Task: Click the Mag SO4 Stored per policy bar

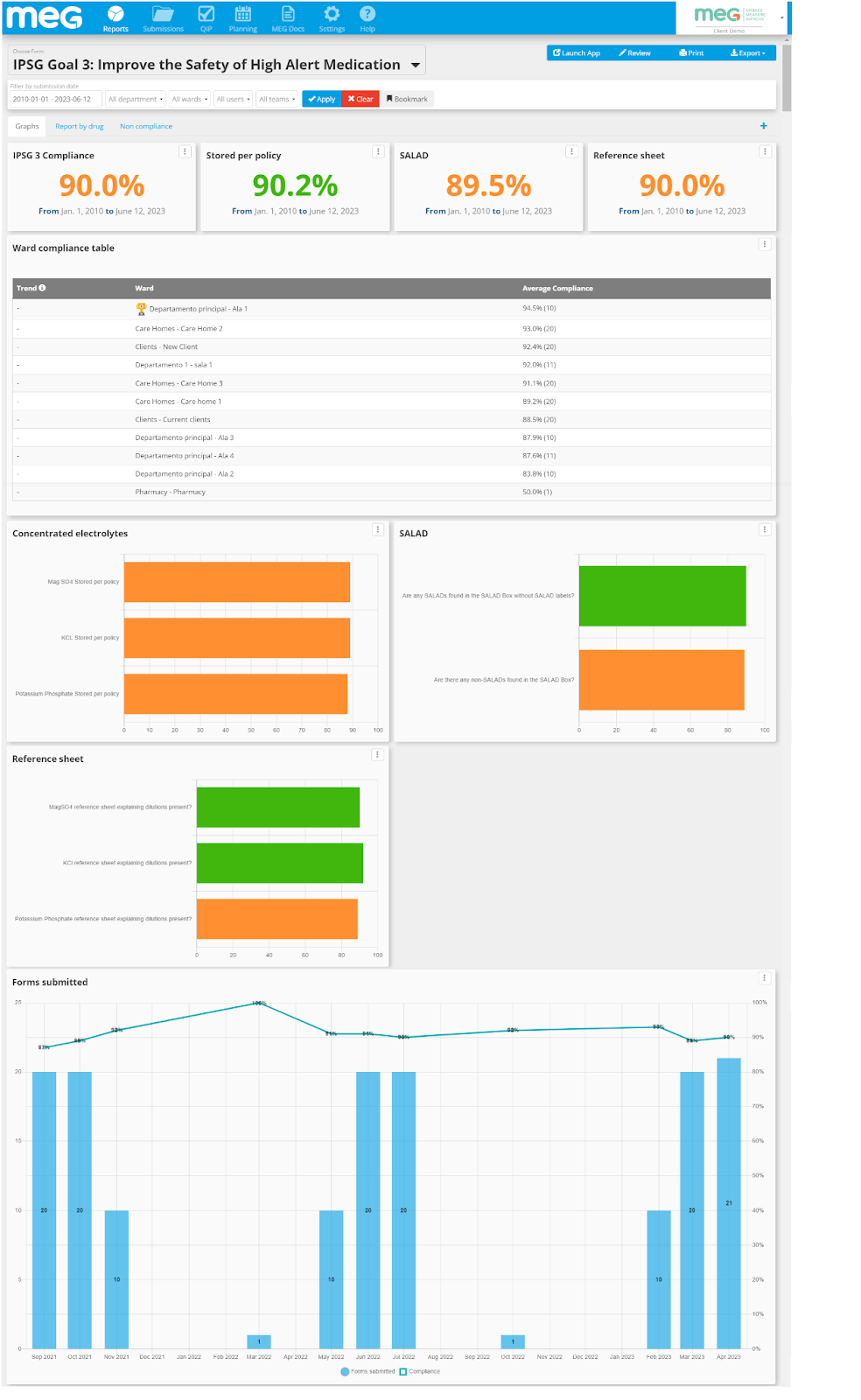Action: click(x=236, y=582)
